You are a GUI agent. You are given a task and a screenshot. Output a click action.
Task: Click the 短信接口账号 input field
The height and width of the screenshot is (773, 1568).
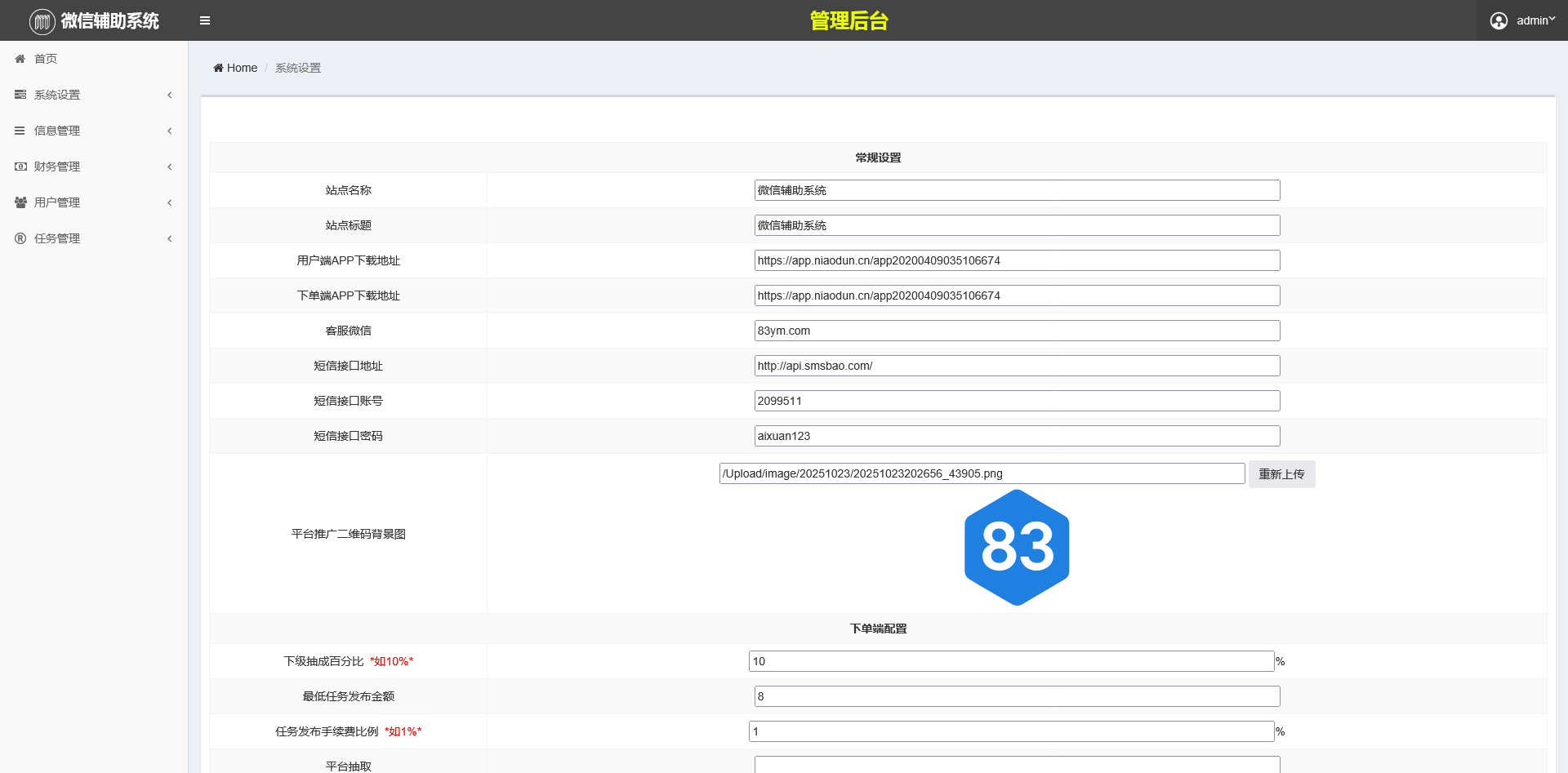pyautogui.click(x=1017, y=401)
